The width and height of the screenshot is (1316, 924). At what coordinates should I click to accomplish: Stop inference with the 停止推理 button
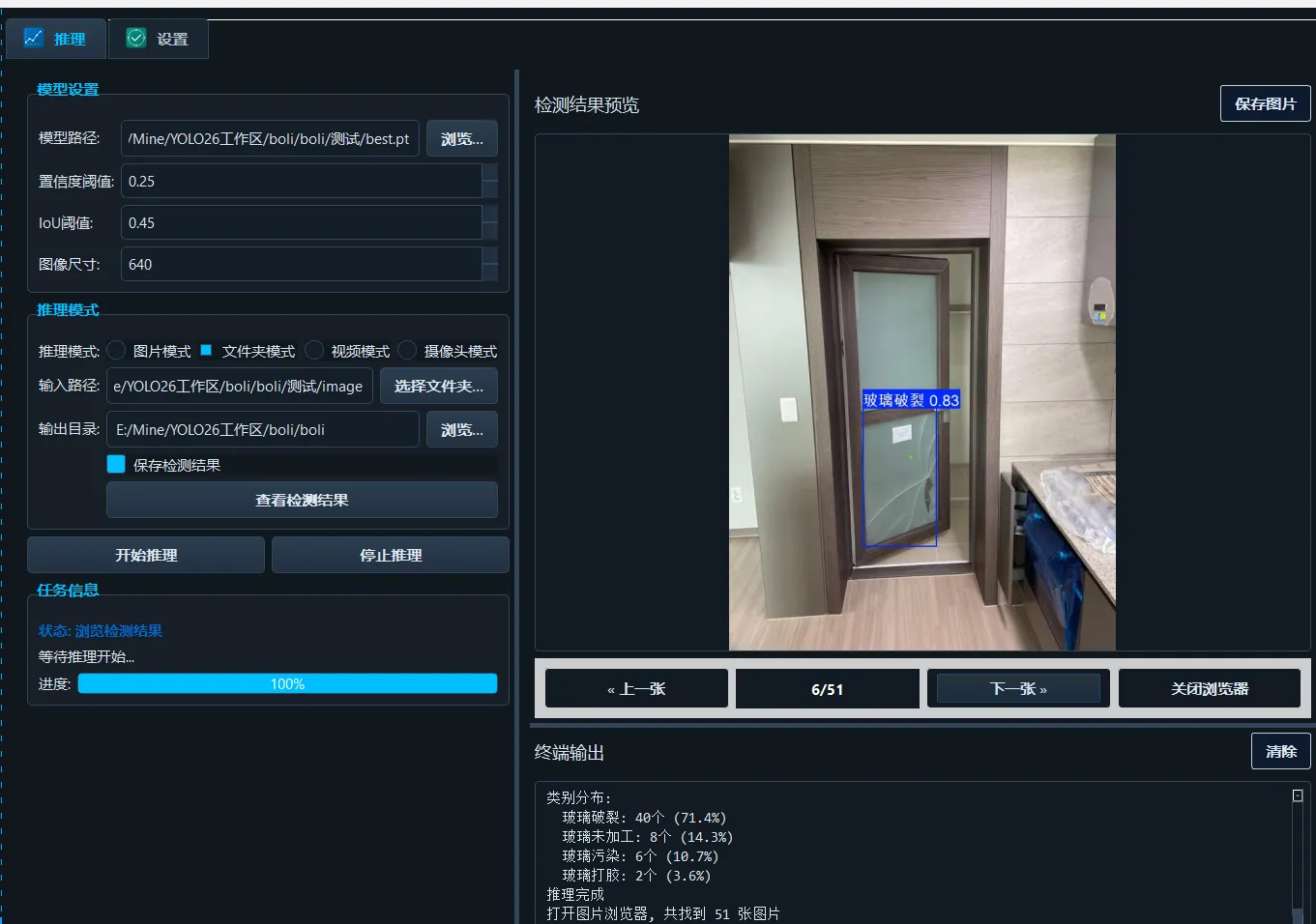(390, 555)
